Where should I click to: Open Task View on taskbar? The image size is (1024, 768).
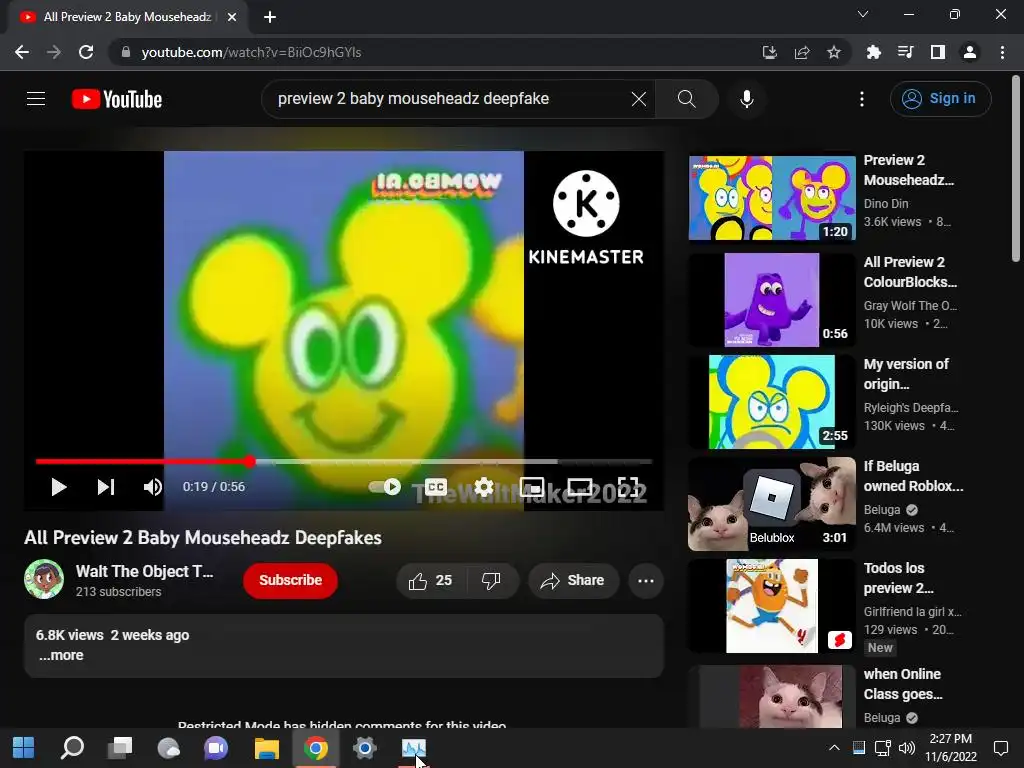[120, 748]
